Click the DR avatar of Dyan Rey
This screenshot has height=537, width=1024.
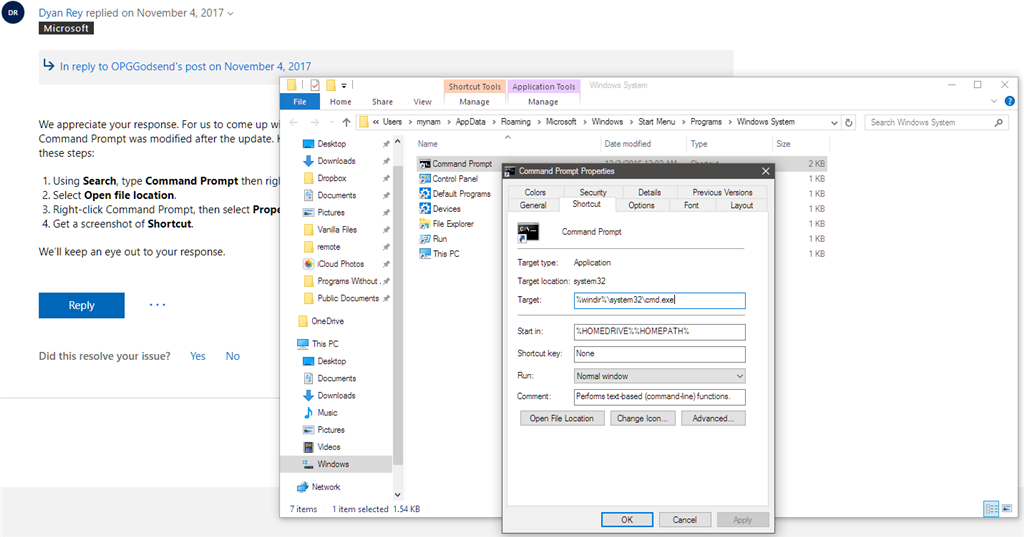13,12
